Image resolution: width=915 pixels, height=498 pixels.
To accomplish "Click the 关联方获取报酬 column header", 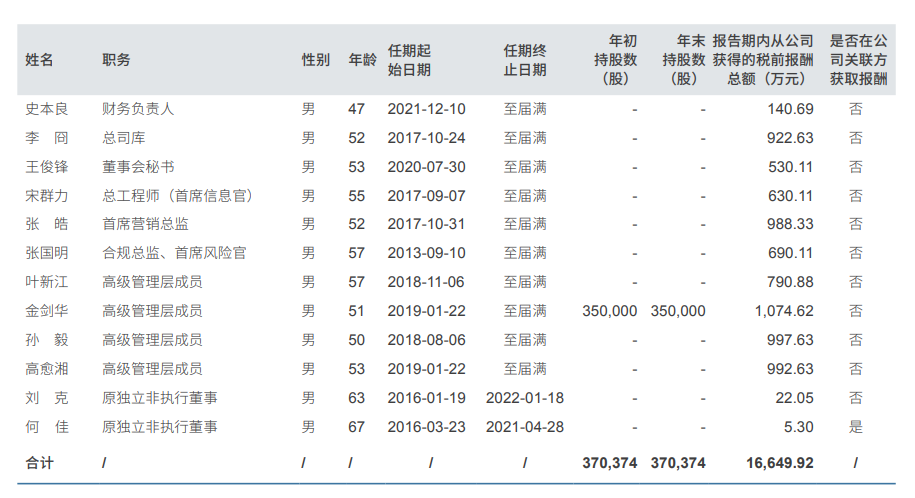I will pos(859,60).
